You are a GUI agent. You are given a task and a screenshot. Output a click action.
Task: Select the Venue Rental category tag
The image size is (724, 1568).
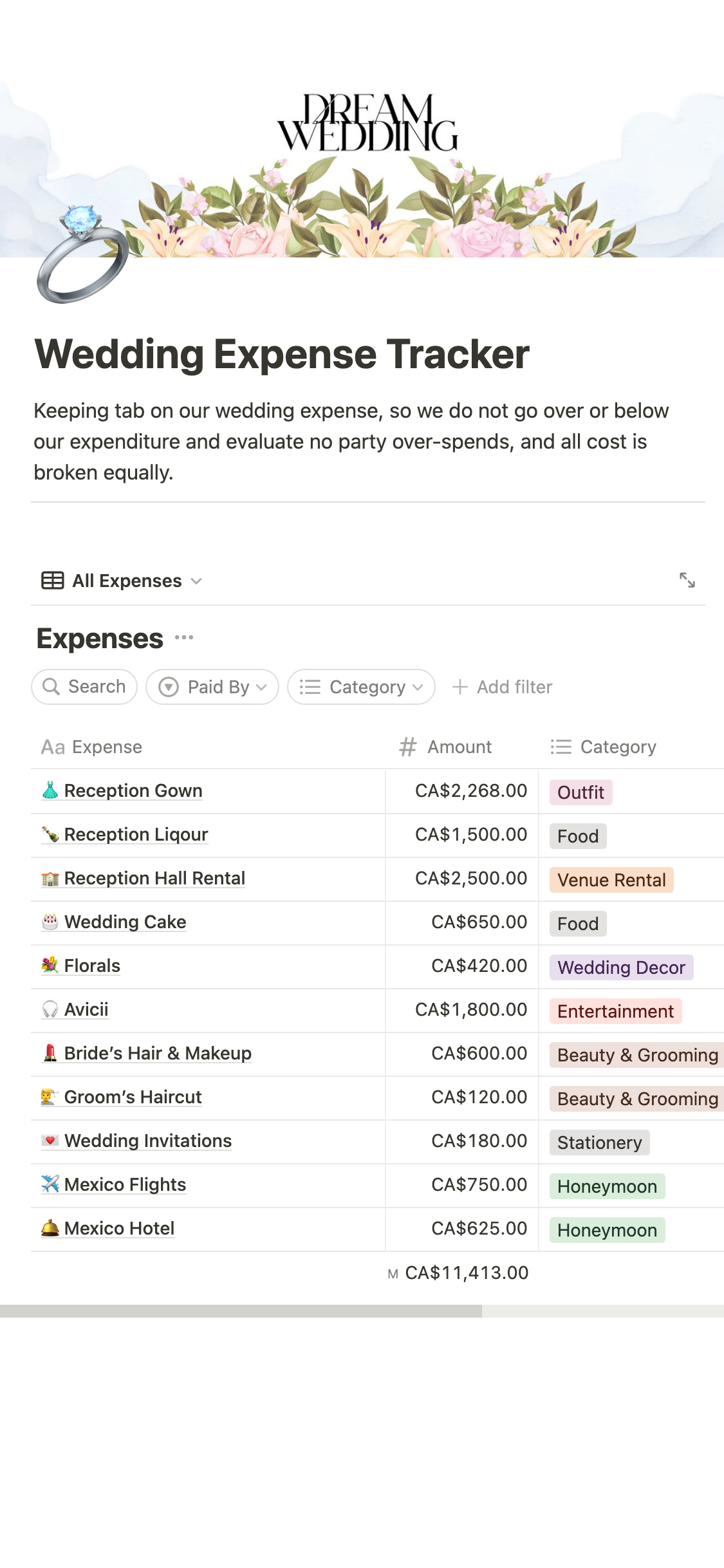tap(611, 880)
